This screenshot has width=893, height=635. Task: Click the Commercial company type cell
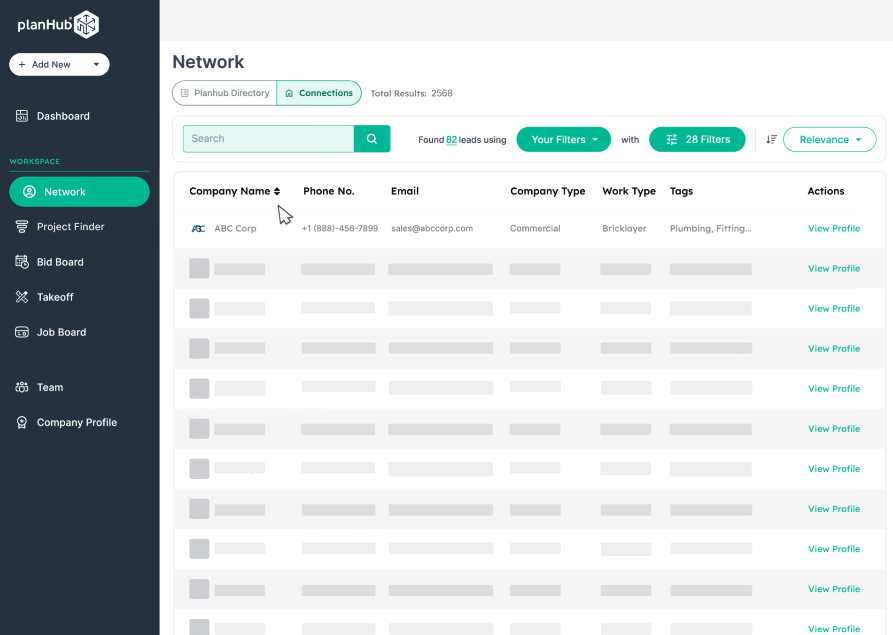pyautogui.click(x=535, y=228)
